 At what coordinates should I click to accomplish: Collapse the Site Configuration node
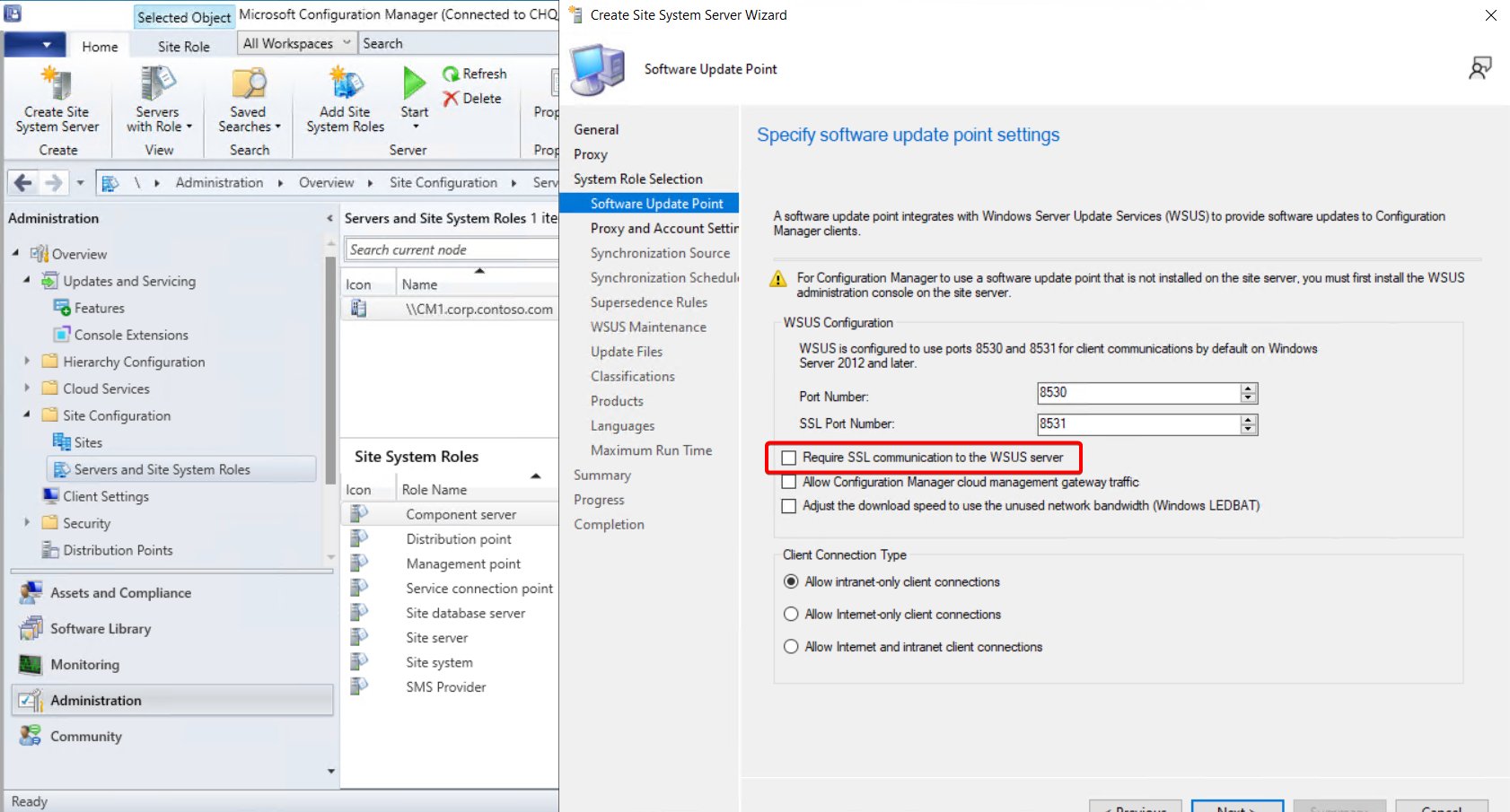(26, 415)
